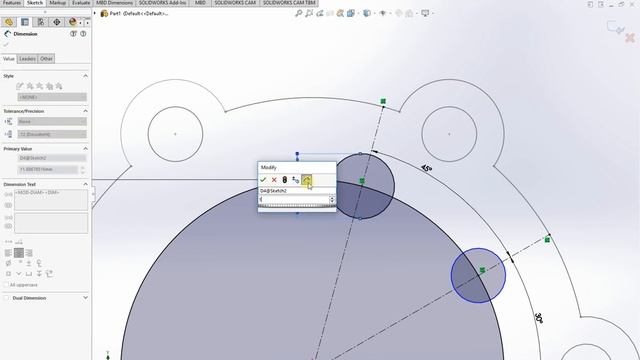The width and height of the screenshot is (640, 360).
Task: Open the Tolerance Type dropdown
Action: [x=52, y=122]
